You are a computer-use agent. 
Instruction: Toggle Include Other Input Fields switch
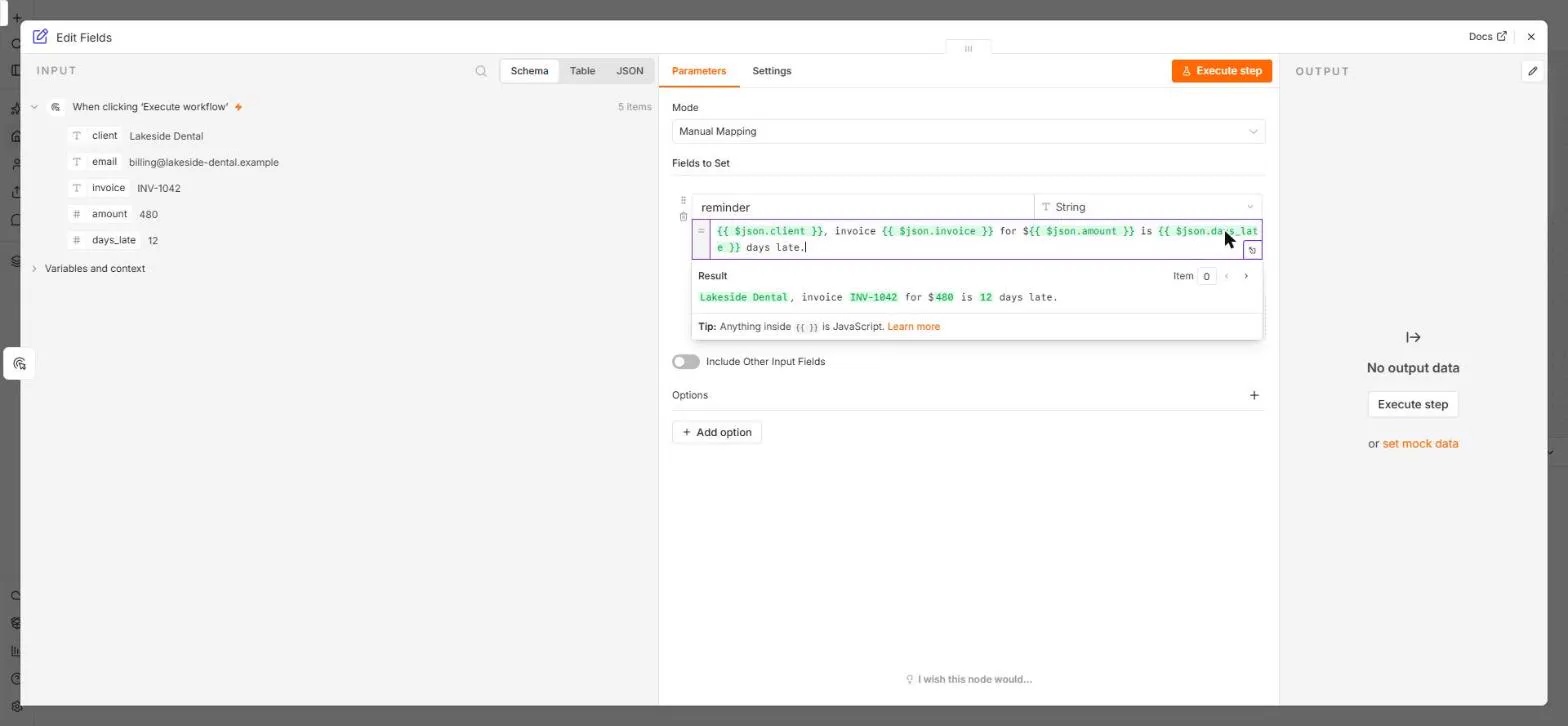(686, 361)
